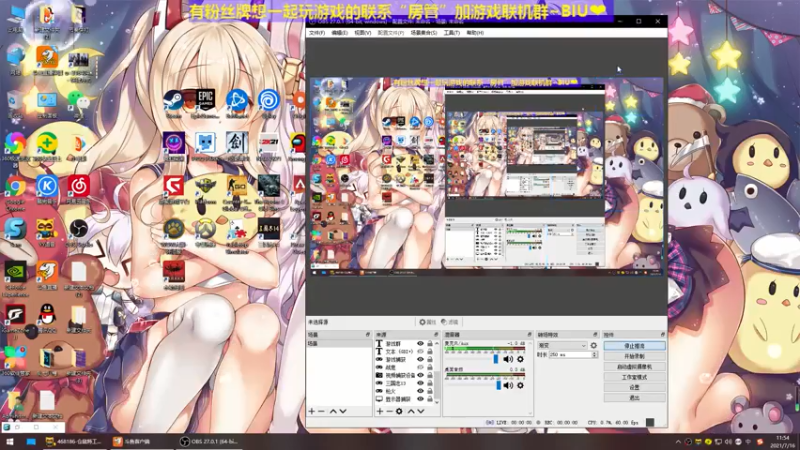Open Steam shortcut on the desktop
The height and width of the screenshot is (450, 800).
tap(174, 103)
